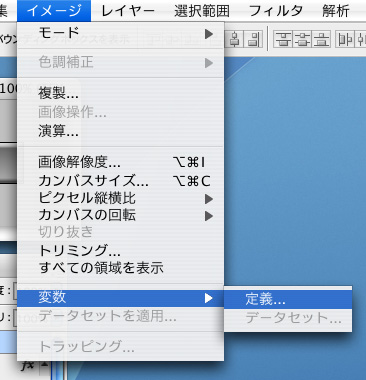Select すべての領域を表示 menu item
This screenshot has width=366, height=380.
[121, 268]
